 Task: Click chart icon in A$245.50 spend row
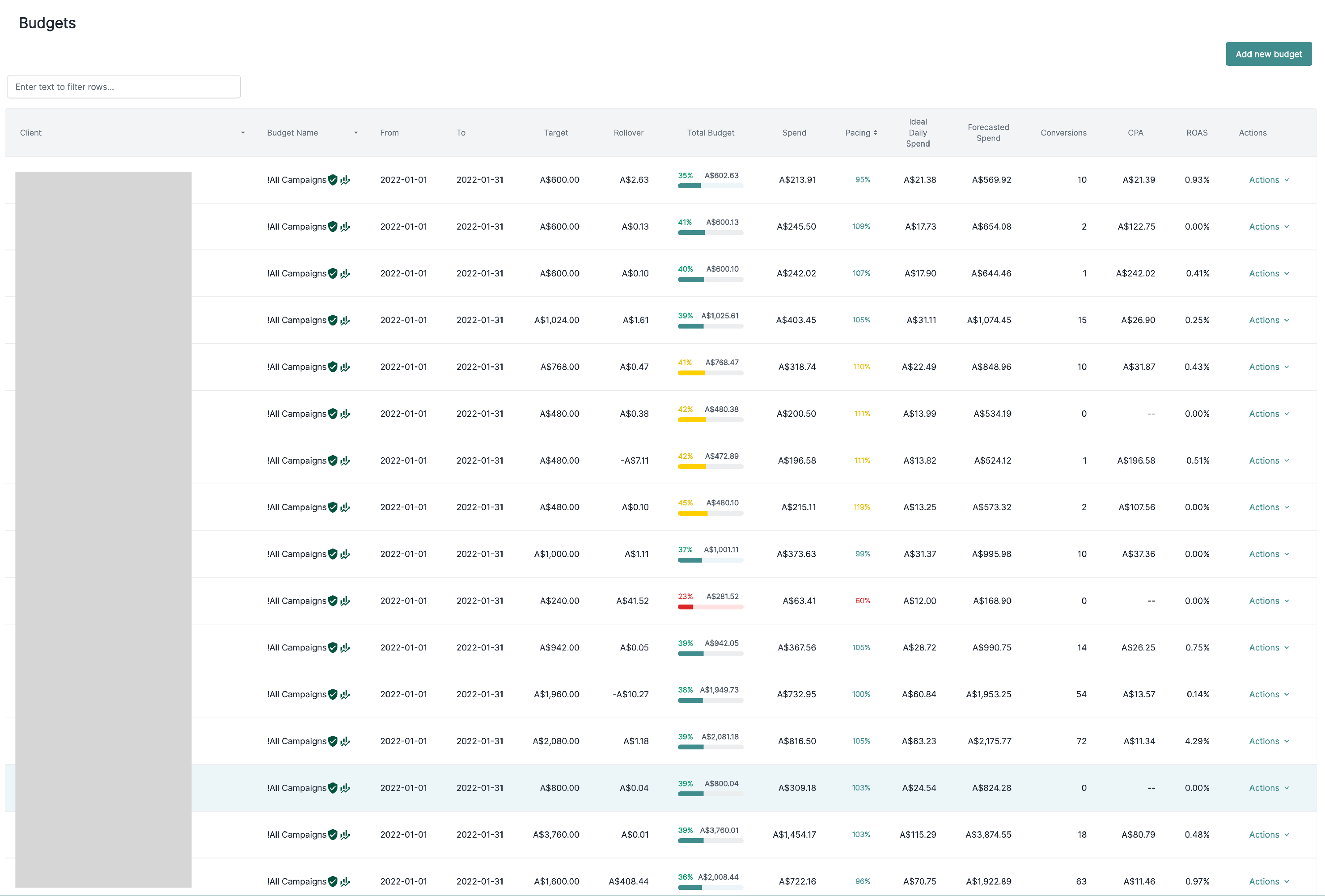click(345, 227)
